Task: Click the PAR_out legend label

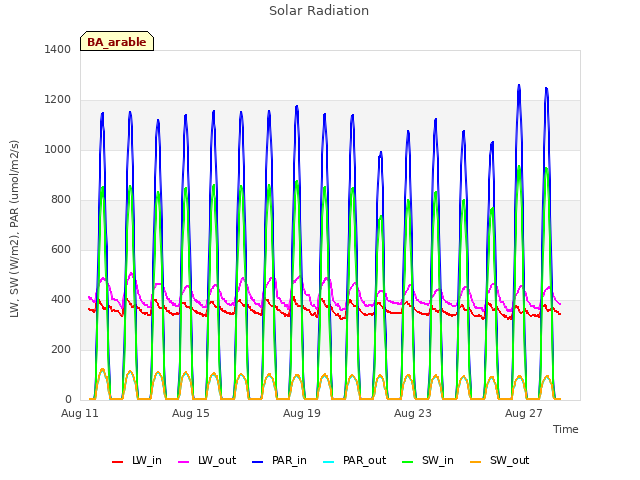Action: [x=364, y=460]
